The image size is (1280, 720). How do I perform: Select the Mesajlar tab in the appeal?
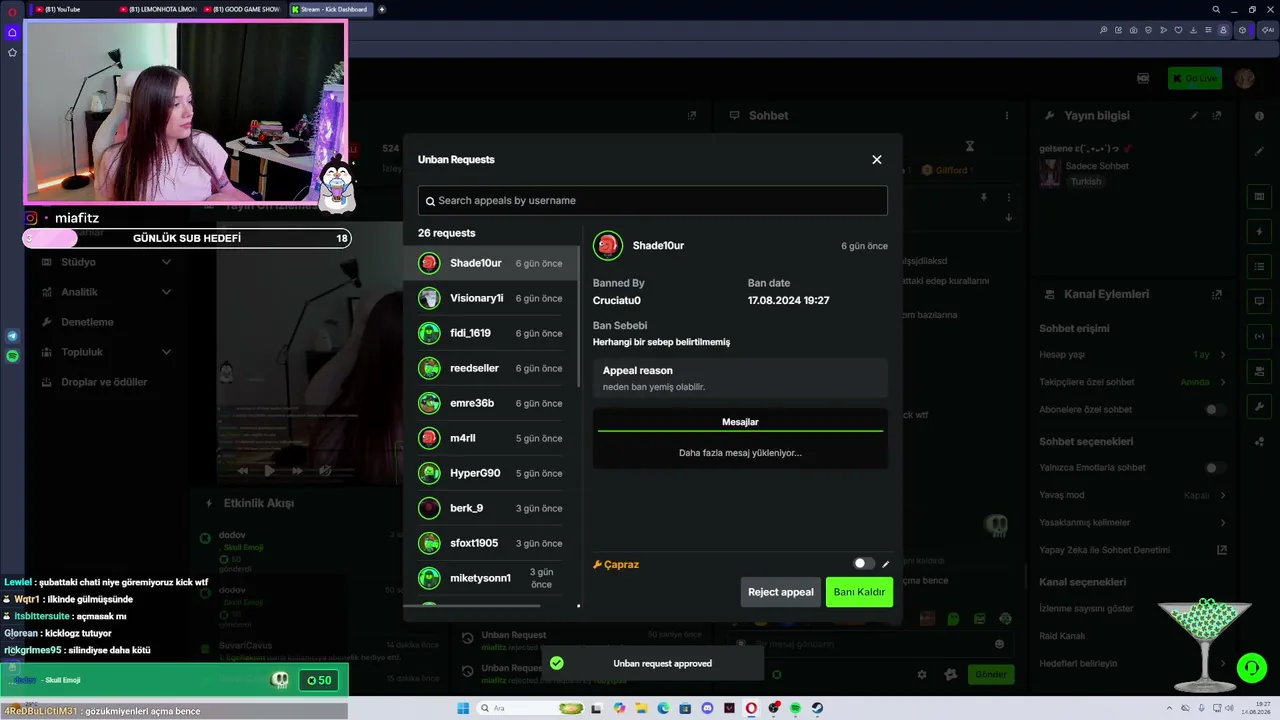(740, 422)
